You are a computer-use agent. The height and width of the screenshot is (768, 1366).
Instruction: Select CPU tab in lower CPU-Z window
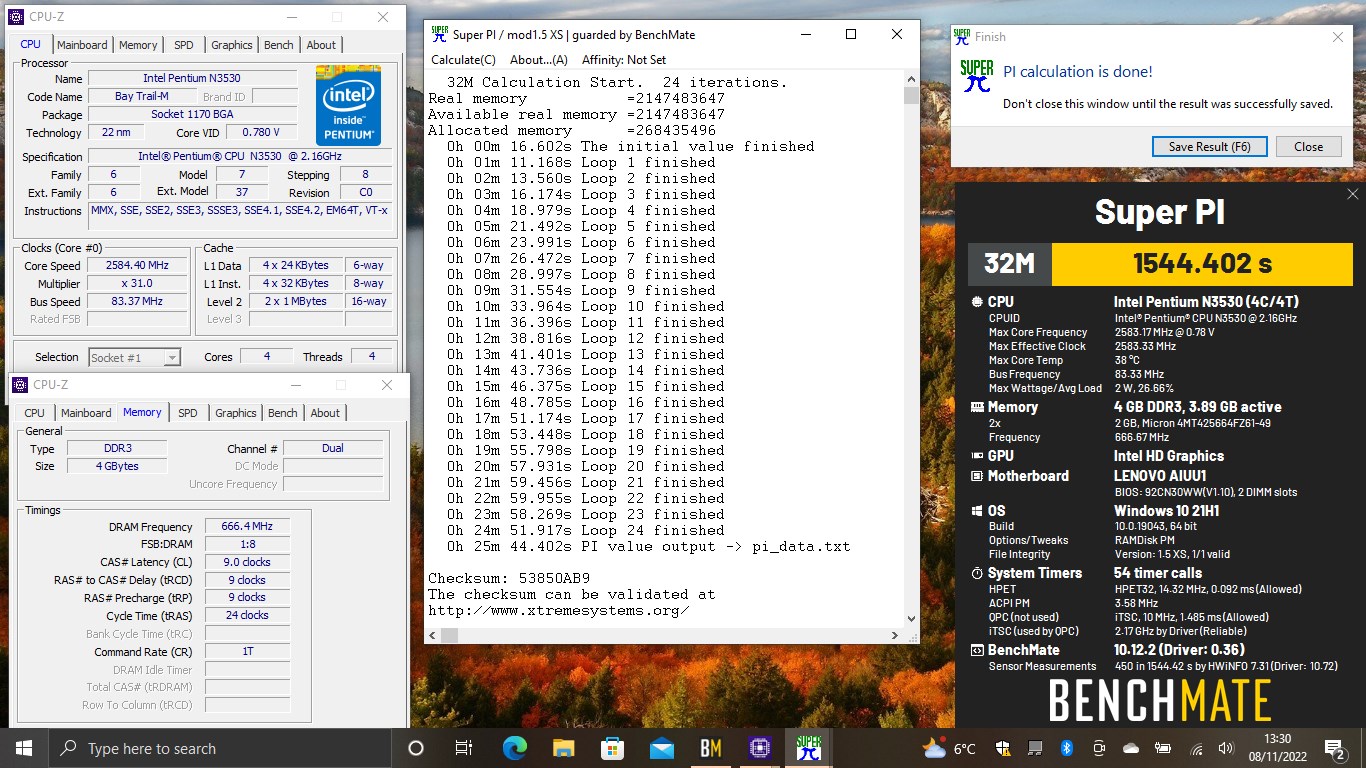pos(35,413)
